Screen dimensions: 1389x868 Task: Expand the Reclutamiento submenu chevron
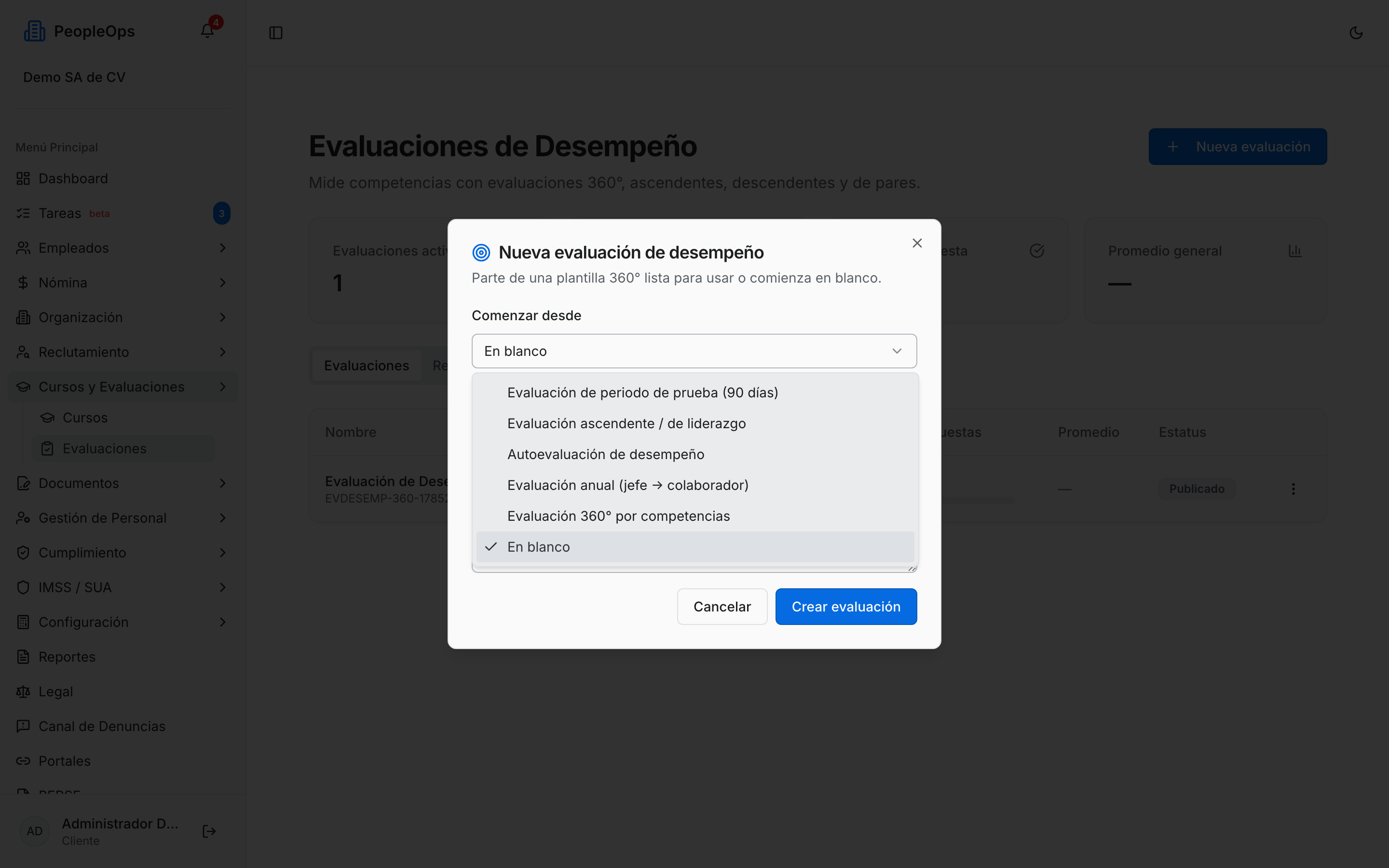(x=223, y=352)
